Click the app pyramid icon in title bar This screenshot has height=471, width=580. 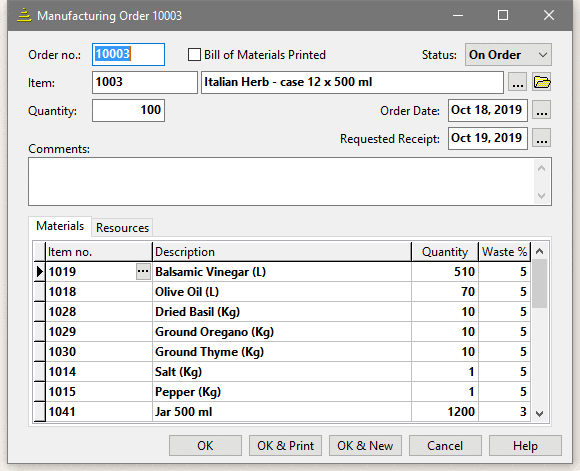pyautogui.click(x=24, y=16)
